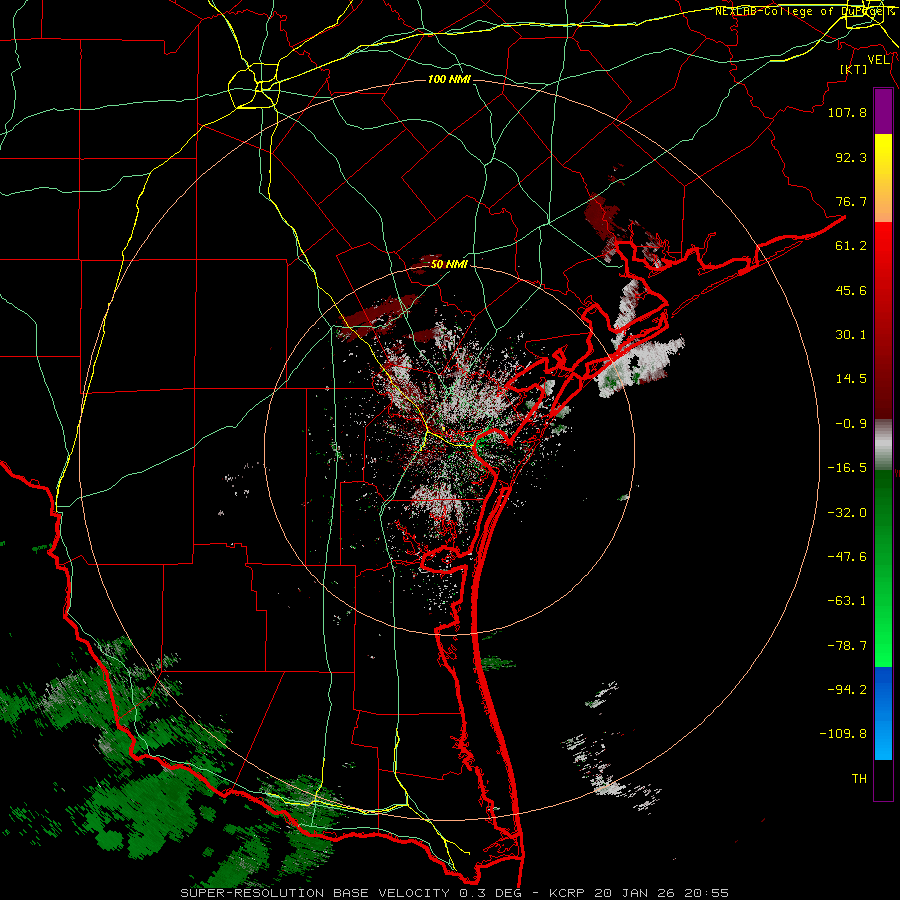Click the 92.3 legend value
900x900 pixels.
pyautogui.click(x=851, y=157)
